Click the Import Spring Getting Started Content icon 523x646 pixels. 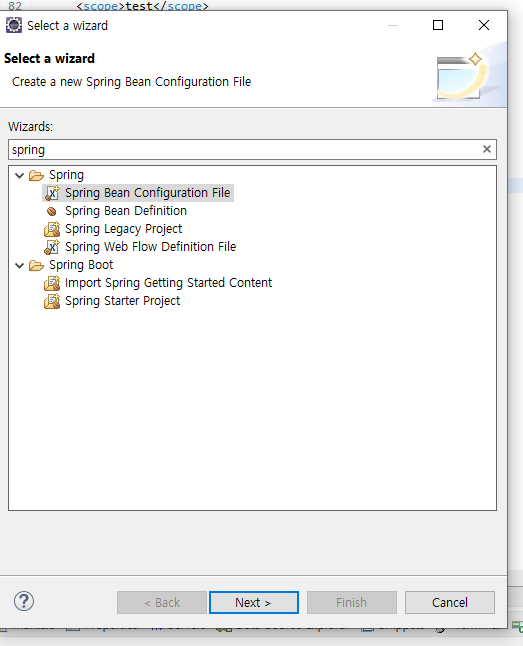click(52, 283)
